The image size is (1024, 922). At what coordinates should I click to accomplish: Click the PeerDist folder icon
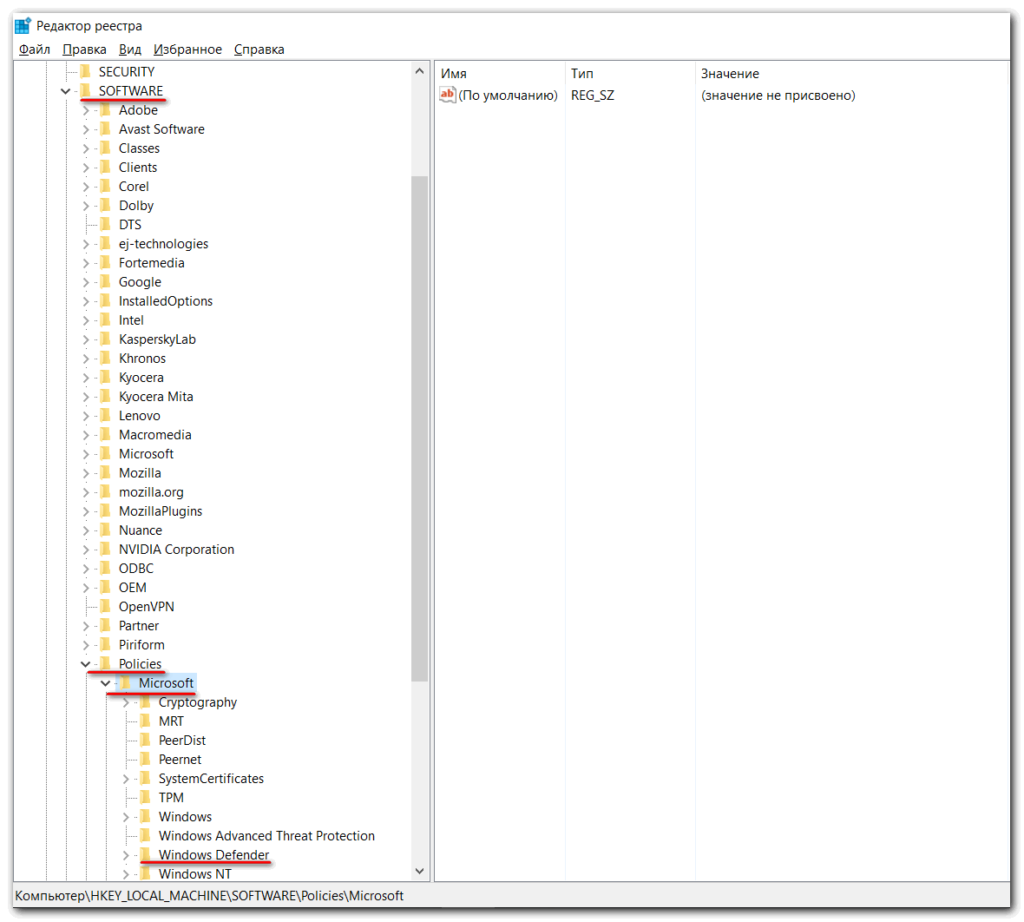146,740
